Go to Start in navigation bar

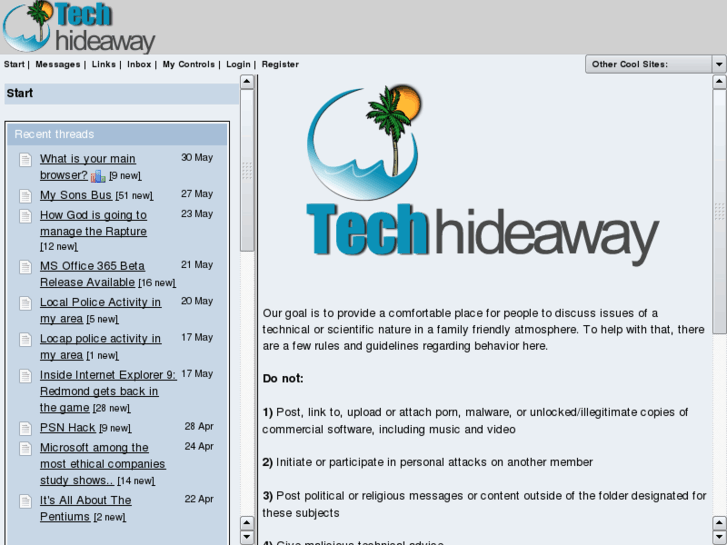coord(14,64)
